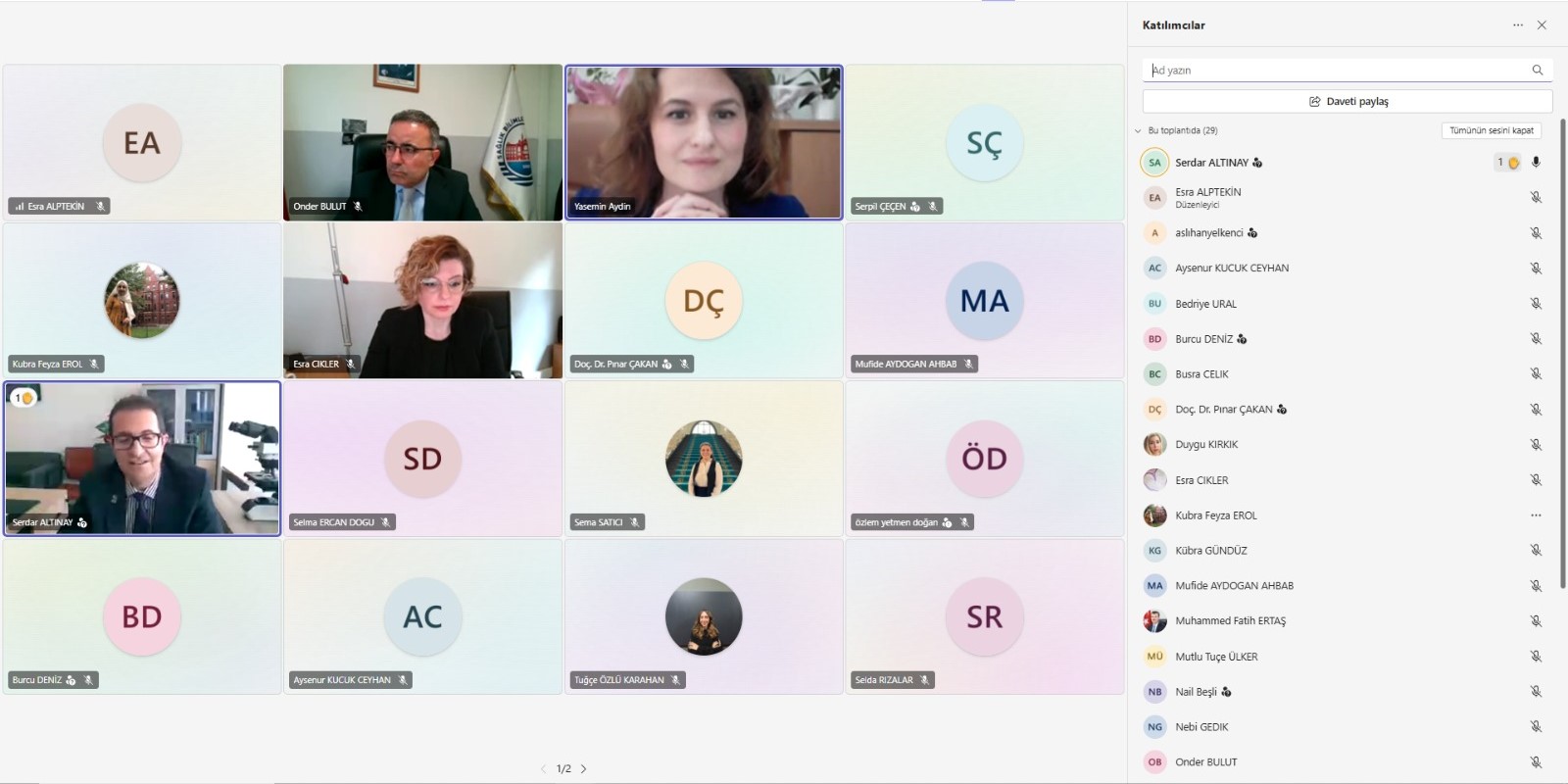Click the participants list scrollbar
The height and width of the screenshot is (784, 1568).
click(1563, 353)
